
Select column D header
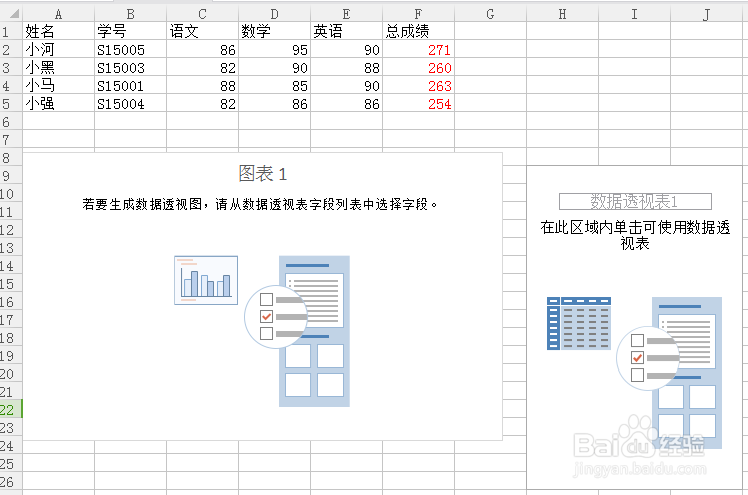[274, 14]
